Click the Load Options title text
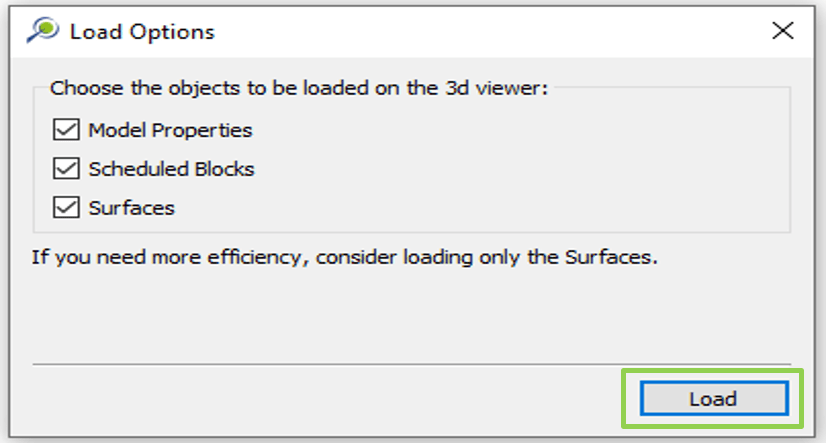The height and width of the screenshot is (443, 826). pos(142,31)
